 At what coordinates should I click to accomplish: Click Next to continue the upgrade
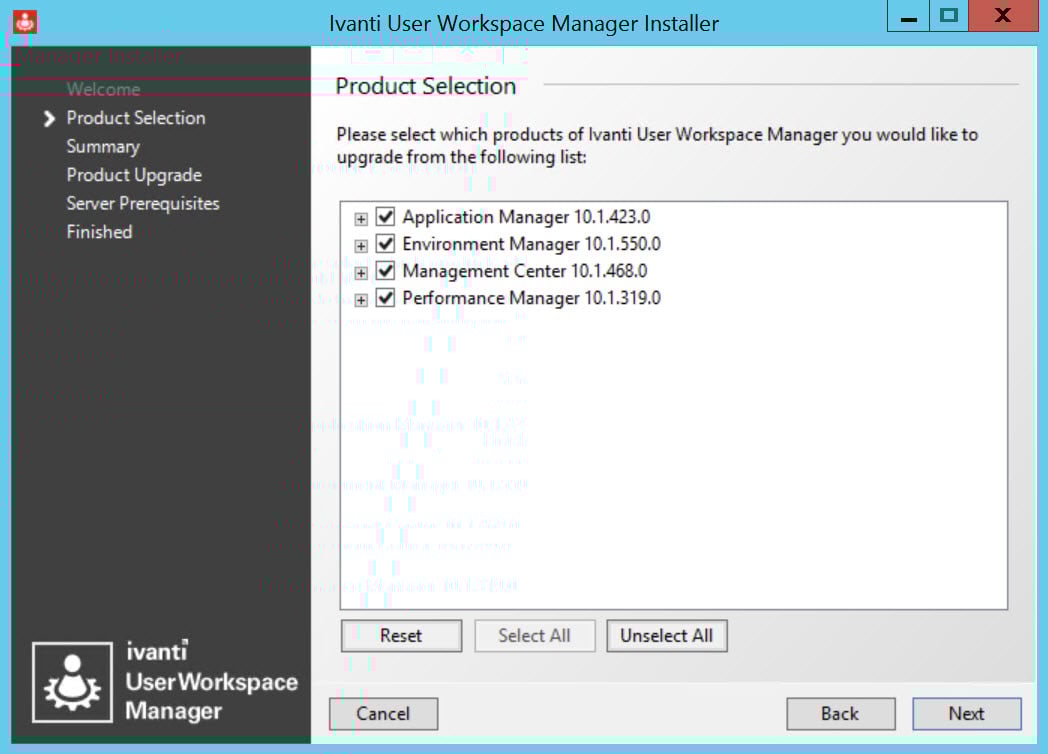966,713
